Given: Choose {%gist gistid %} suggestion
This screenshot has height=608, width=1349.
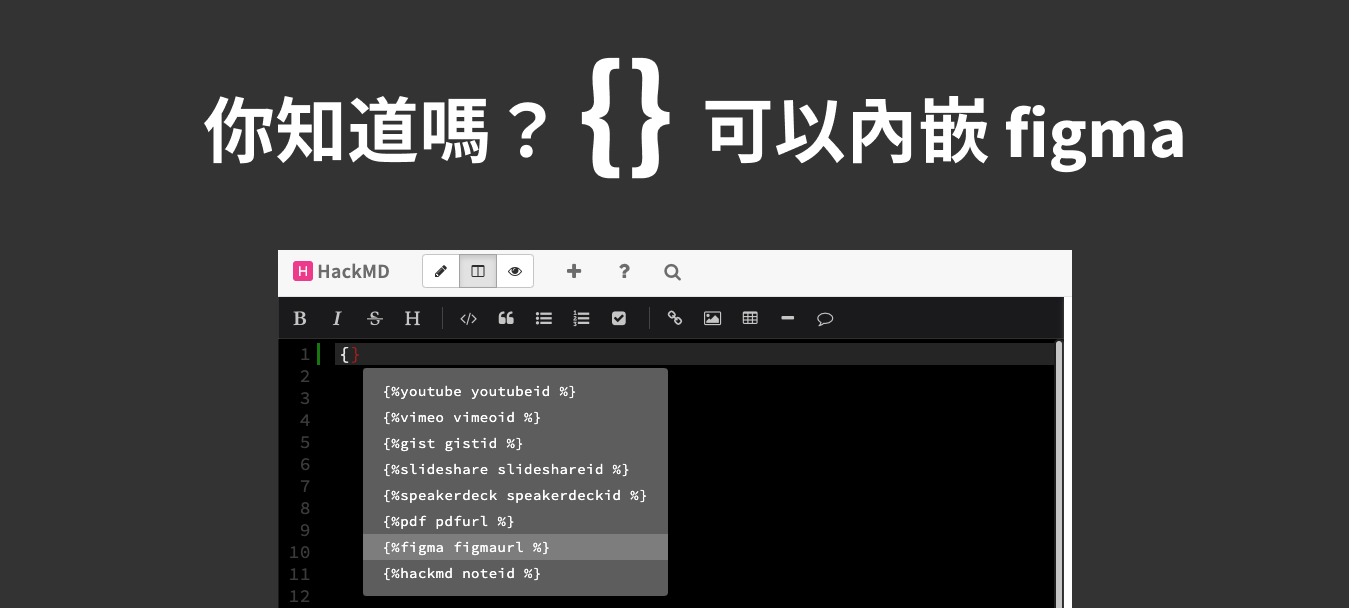Looking at the screenshot, I should point(515,443).
